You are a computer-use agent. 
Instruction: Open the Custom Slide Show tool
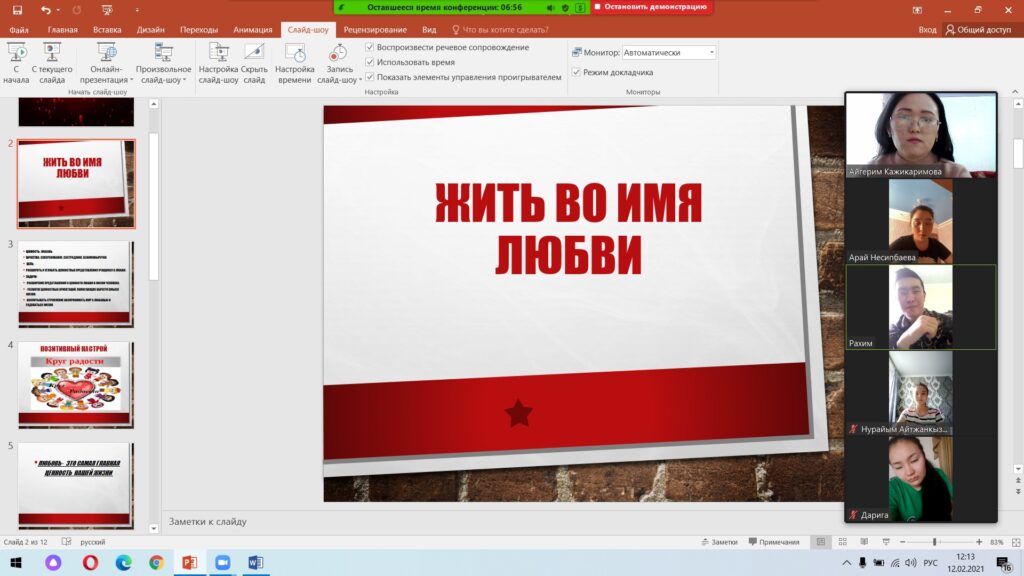(x=163, y=63)
